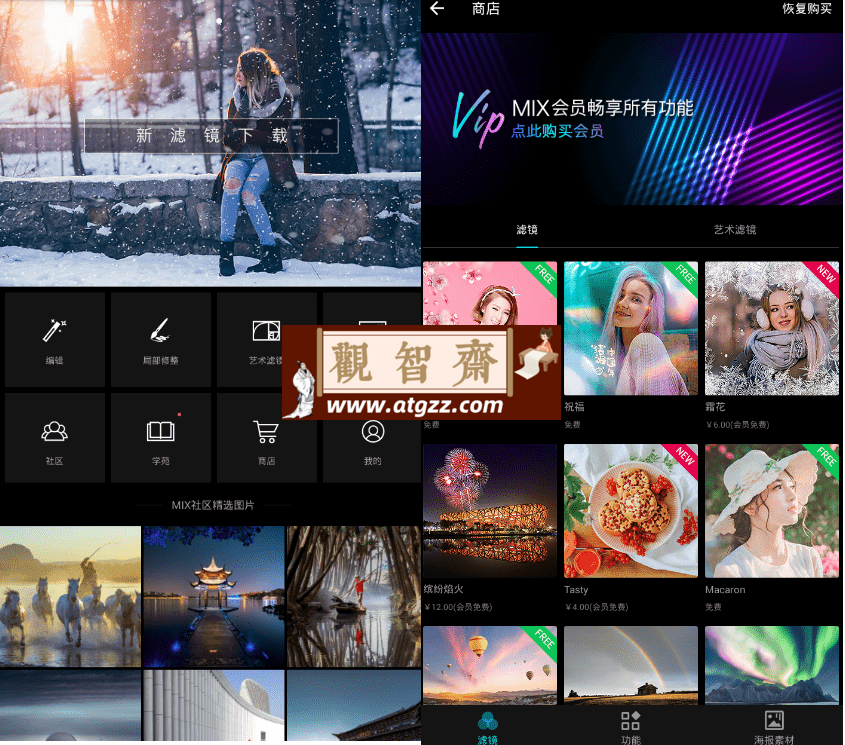Open the 局部修整 brush tool

click(161, 339)
